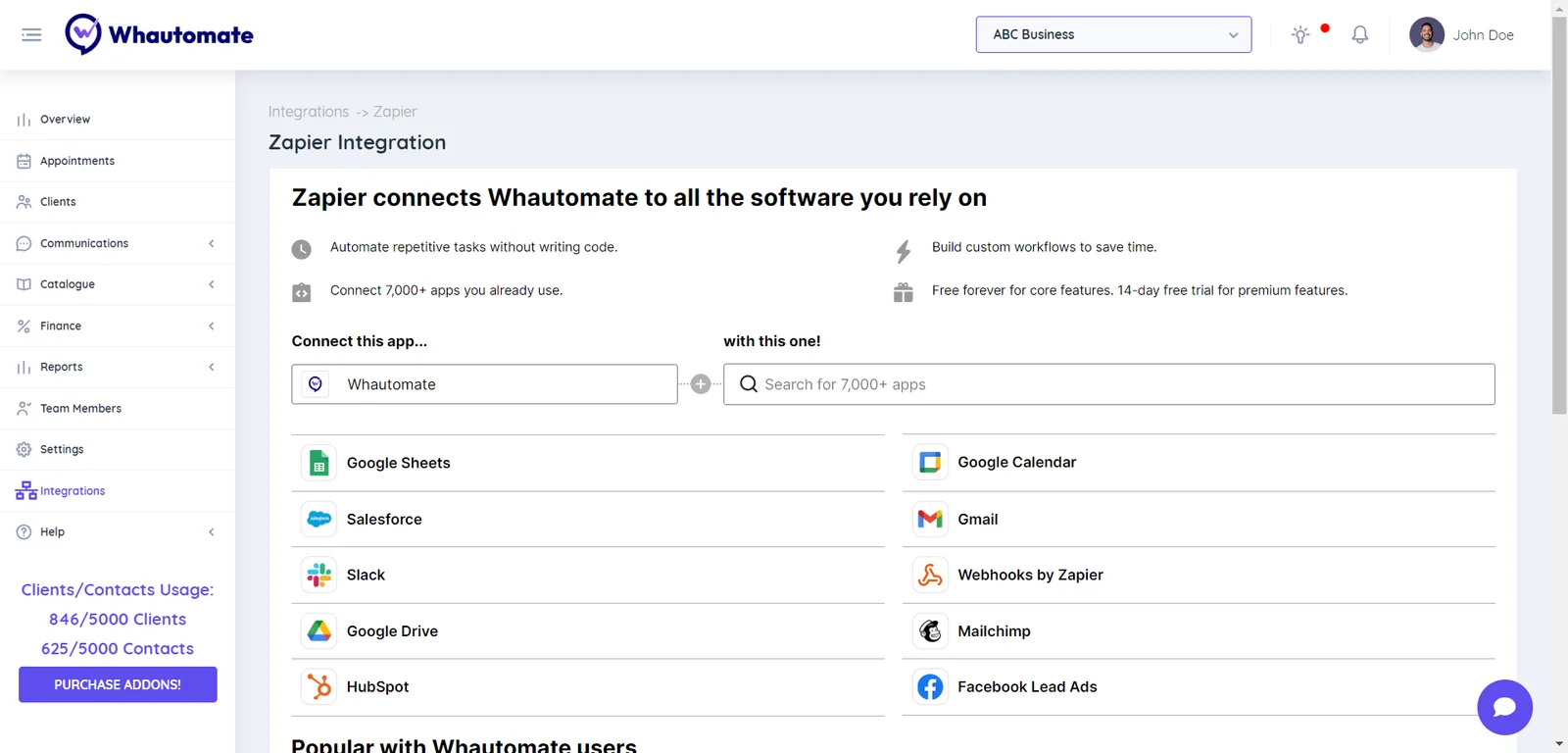The image size is (1568, 753).
Task: Click the Whautomate app field
Action: point(484,384)
